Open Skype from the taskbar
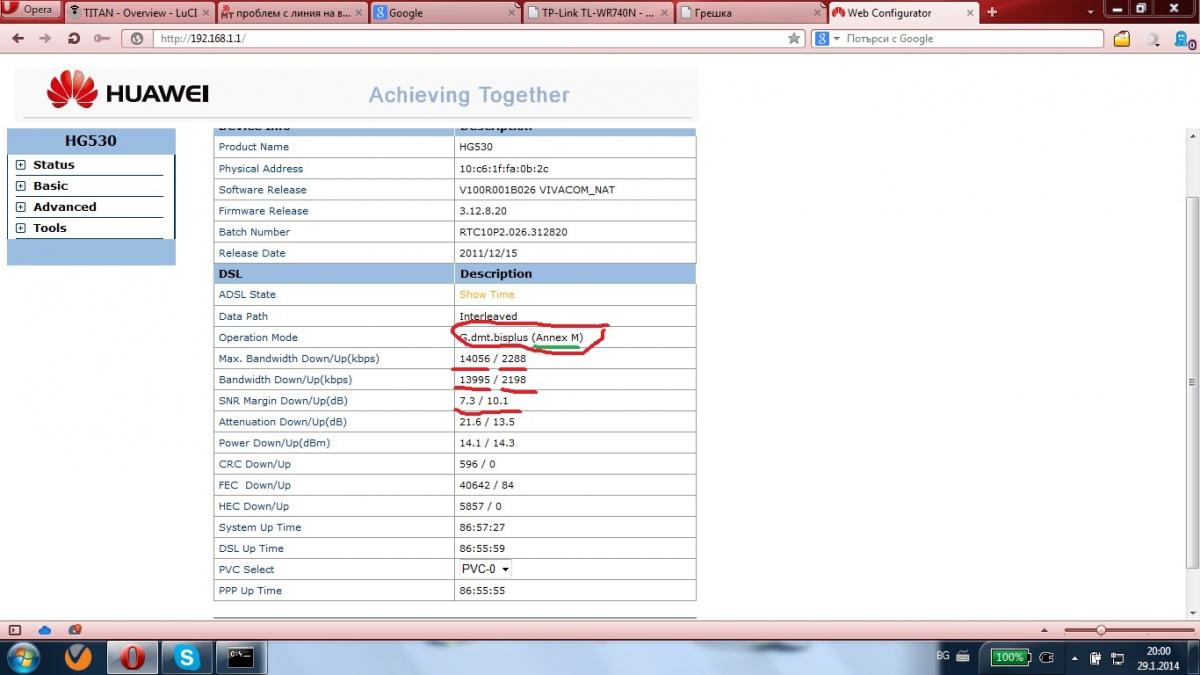1200x675 pixels. click(186, 657)
